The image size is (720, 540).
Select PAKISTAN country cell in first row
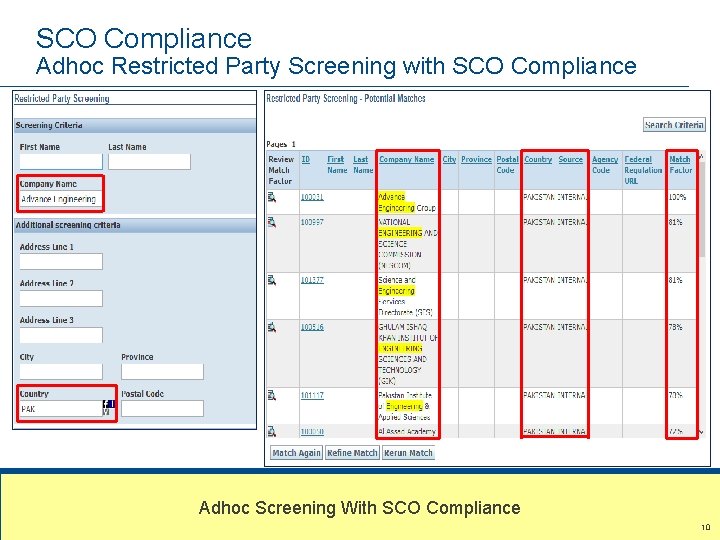(x=539, y=197)
